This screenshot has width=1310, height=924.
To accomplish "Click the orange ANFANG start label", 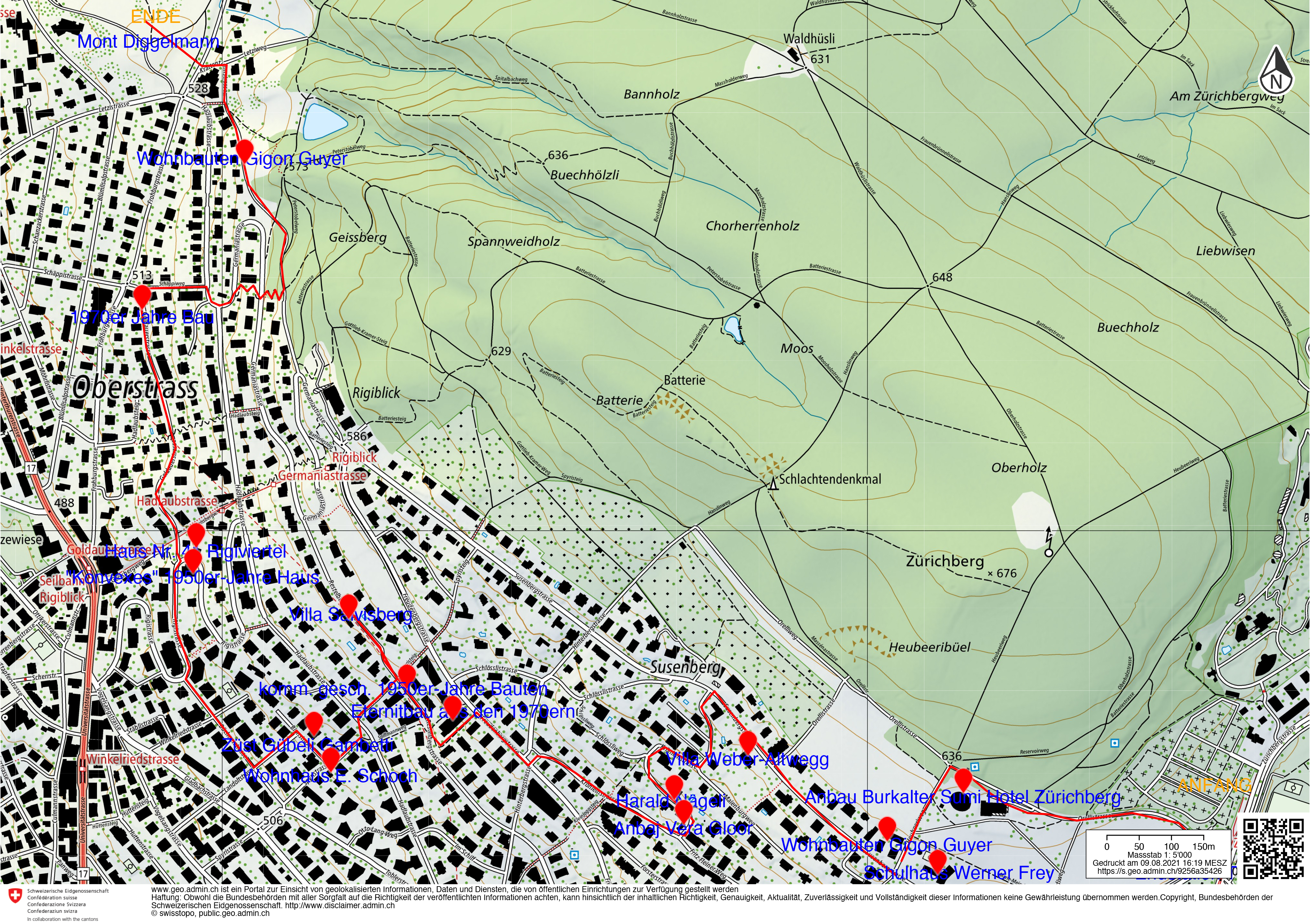I will pyautogui.click(x=1214, y=786).
